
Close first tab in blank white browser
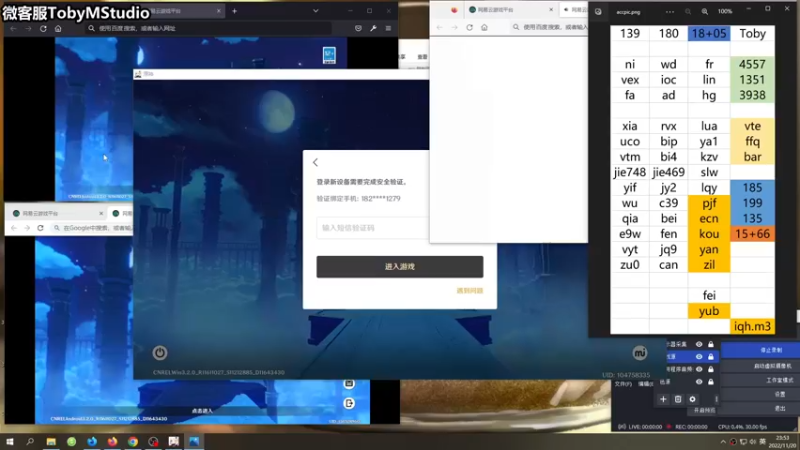pos(551,10)
